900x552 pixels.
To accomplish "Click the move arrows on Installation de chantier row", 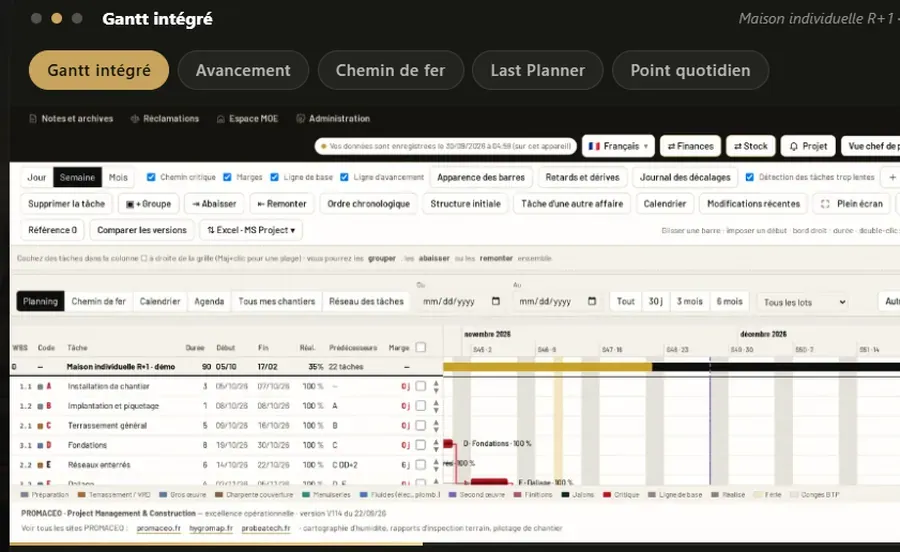I will 436,387.
